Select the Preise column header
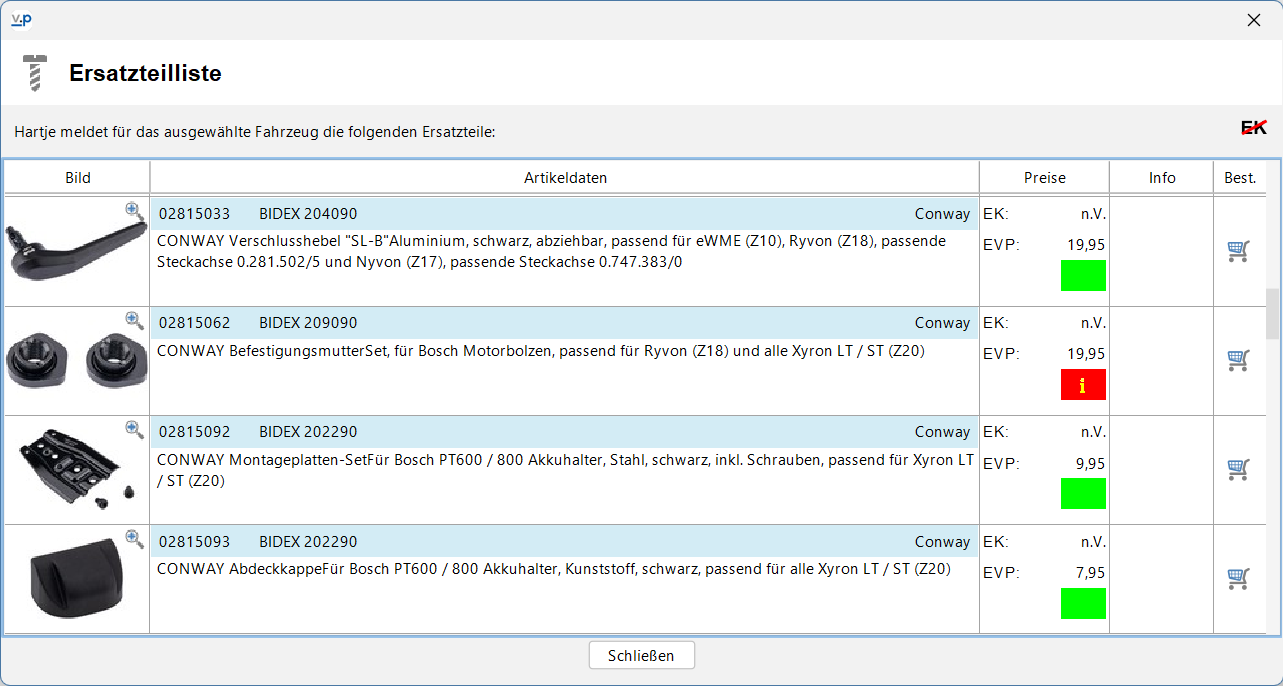This screenshot has height=686, width=1283. coord(1045,178)
